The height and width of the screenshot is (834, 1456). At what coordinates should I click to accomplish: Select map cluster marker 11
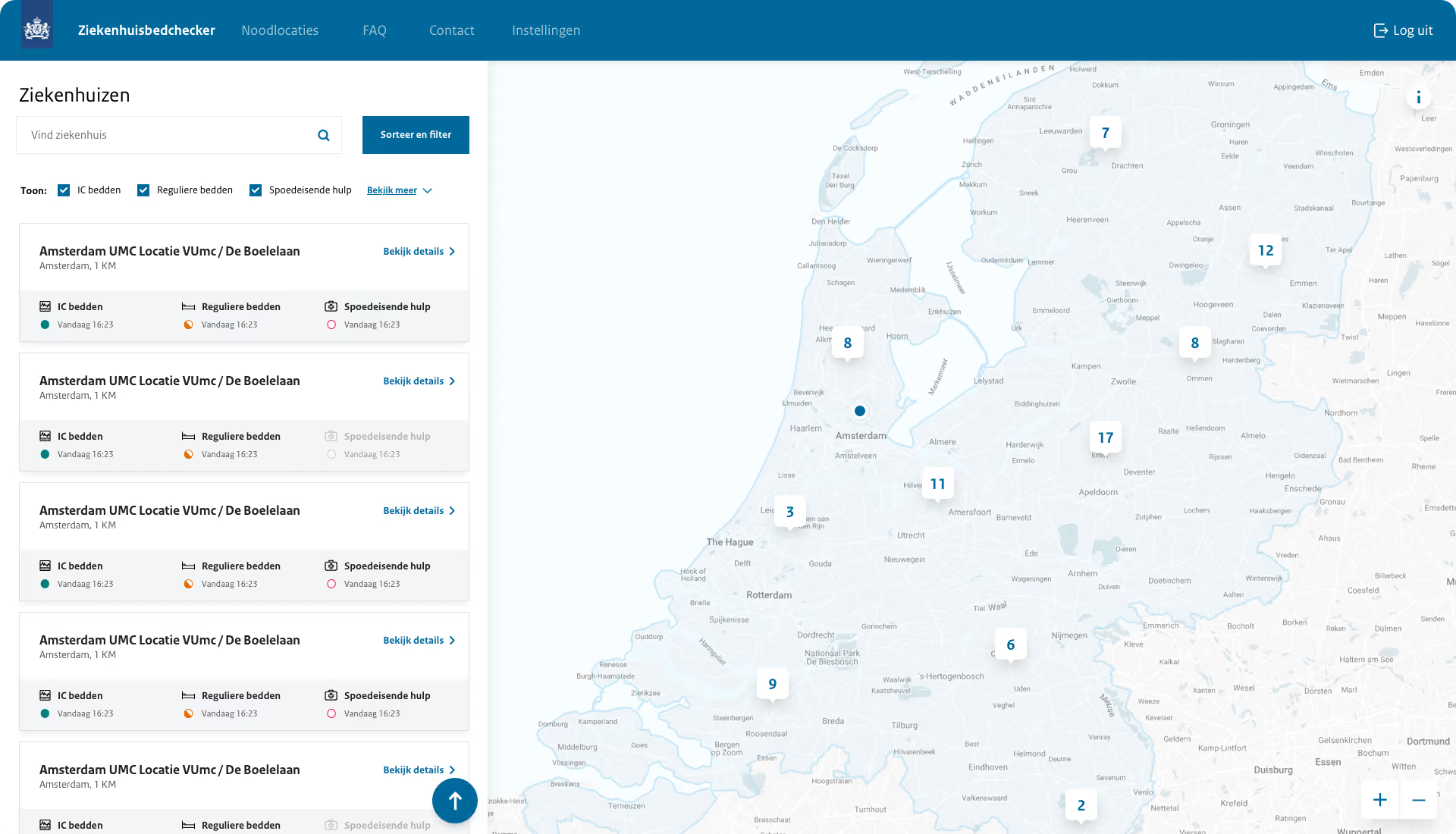tap(938, 484)
